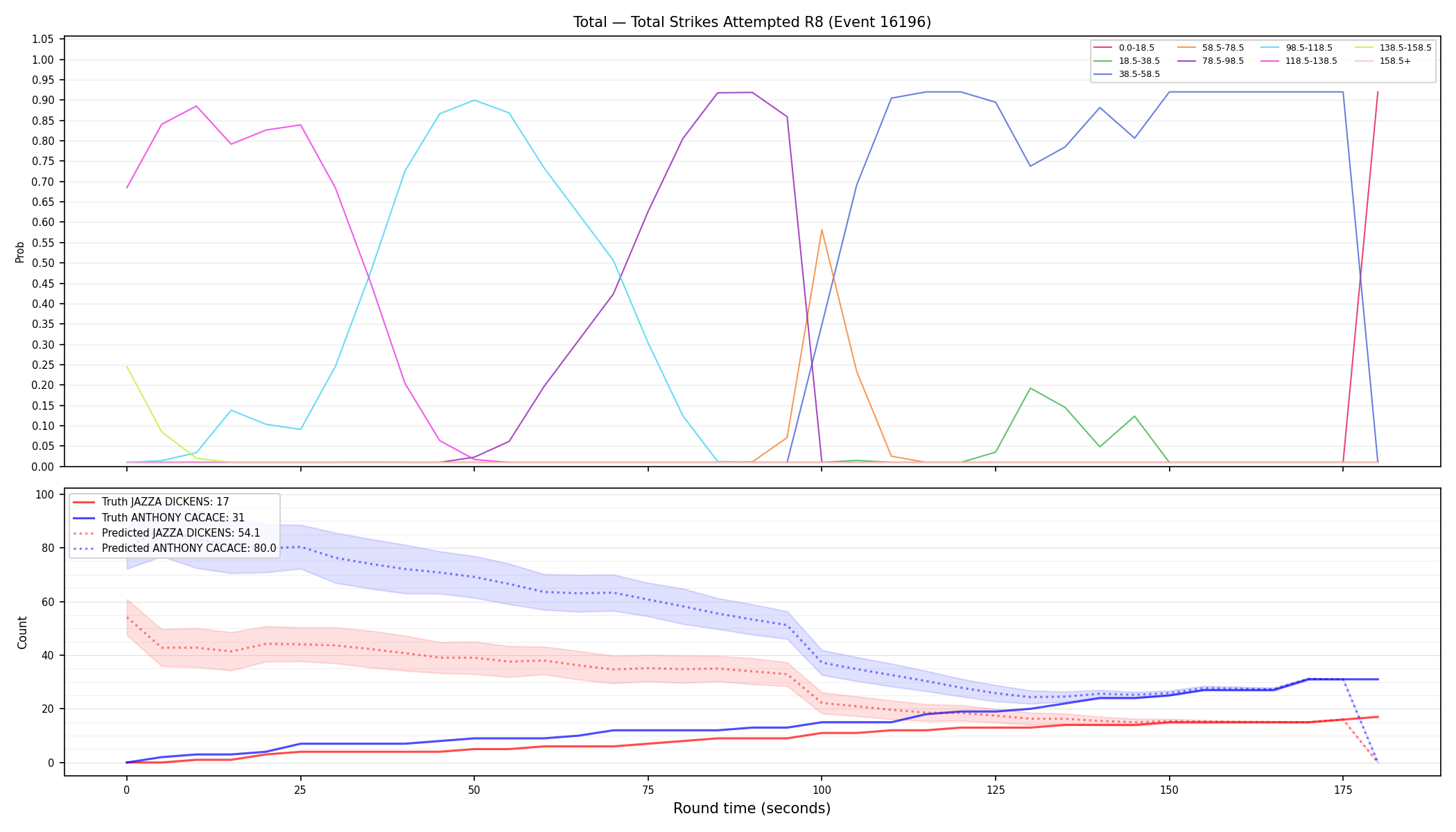Click the '0.00' Prob axis tick label
This screenshot has height=832, width=1456.
click(x=43, y=467)
